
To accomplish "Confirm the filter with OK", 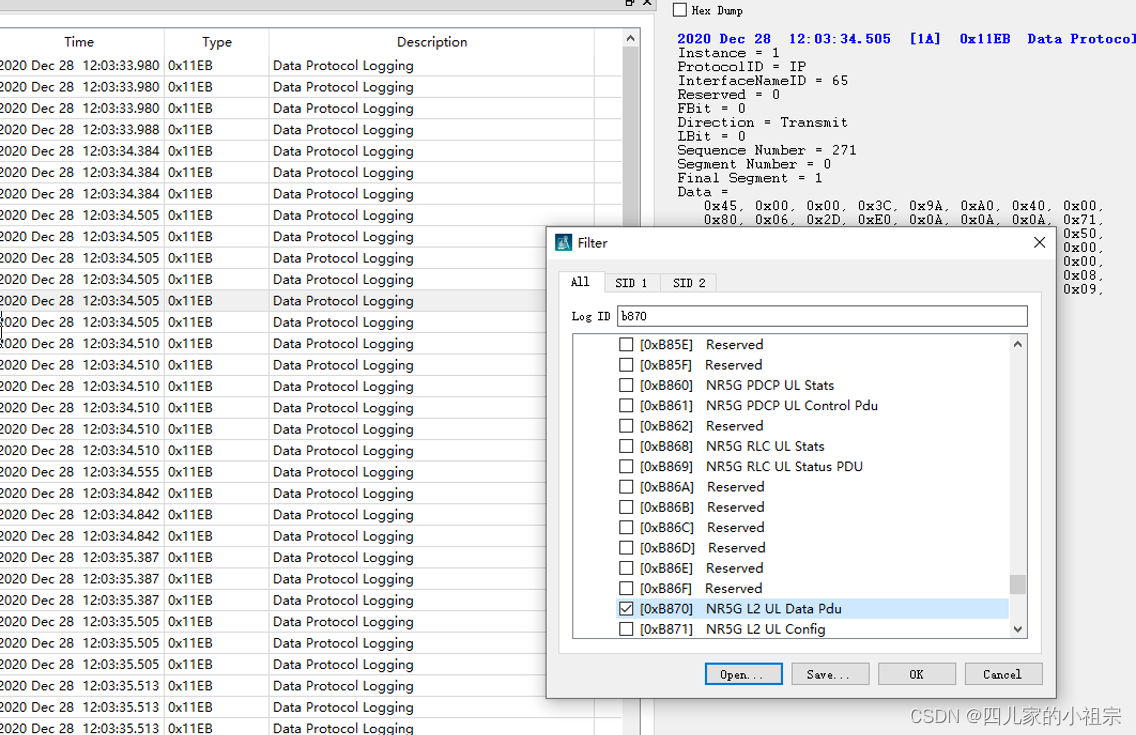I will tap(916, 674).
